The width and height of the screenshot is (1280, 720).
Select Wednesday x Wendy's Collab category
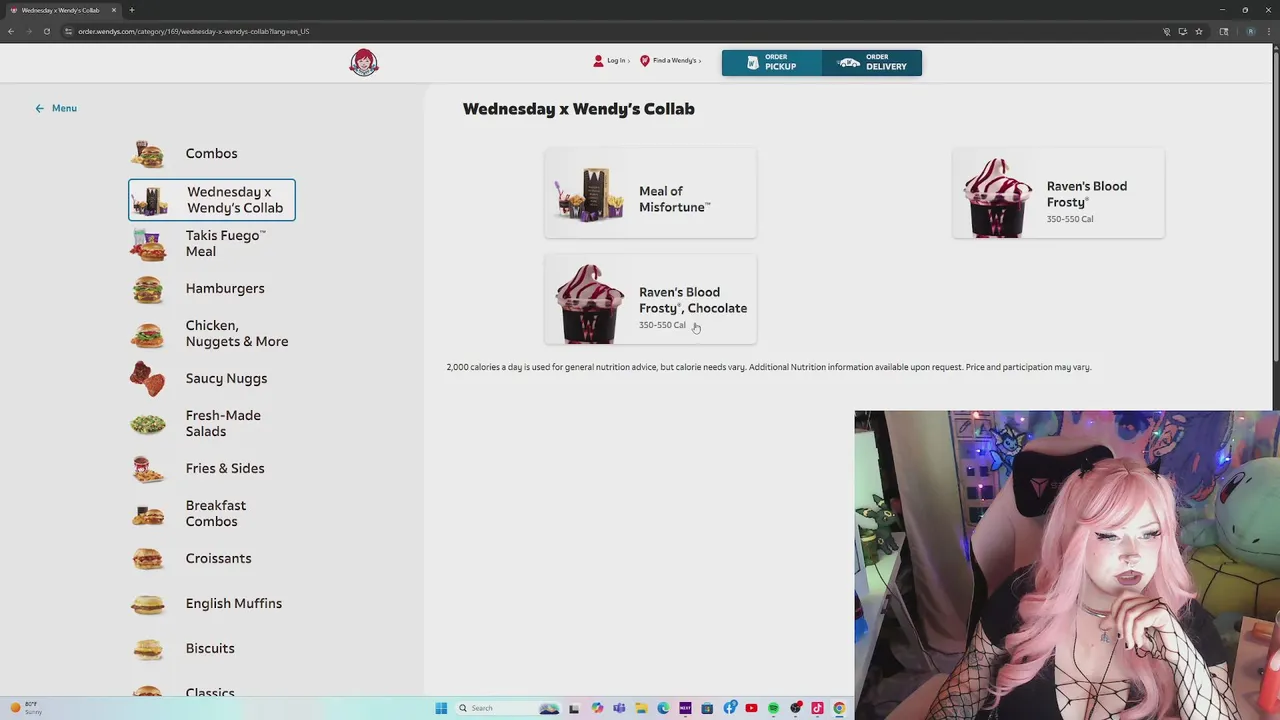pyautogui.click(x=212, y=200)
